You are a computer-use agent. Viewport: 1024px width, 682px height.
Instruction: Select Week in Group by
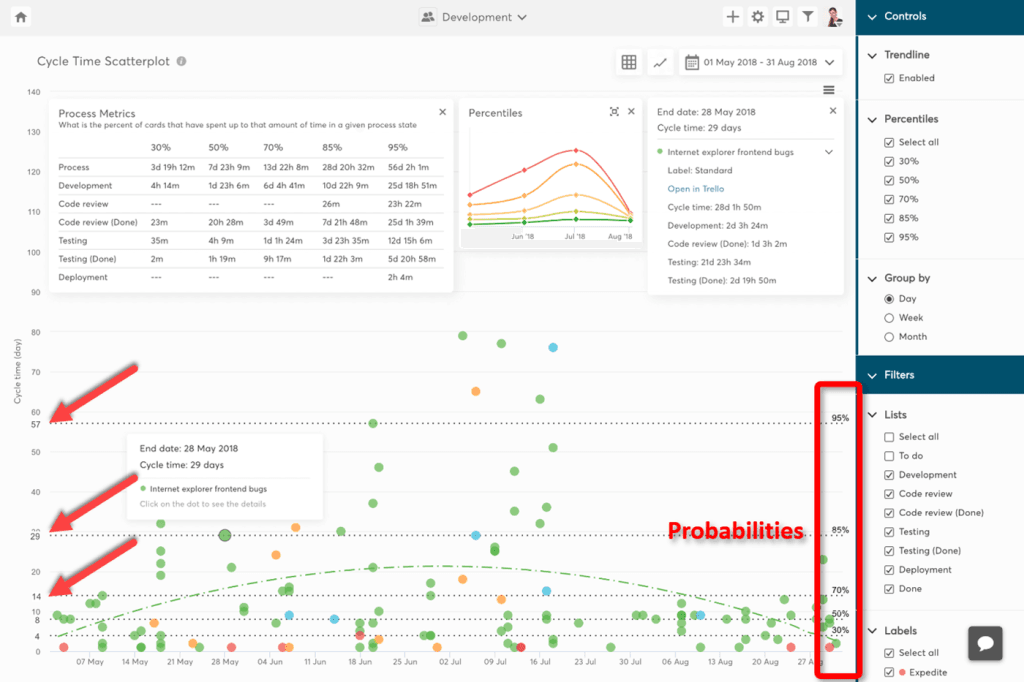(889, 318)
